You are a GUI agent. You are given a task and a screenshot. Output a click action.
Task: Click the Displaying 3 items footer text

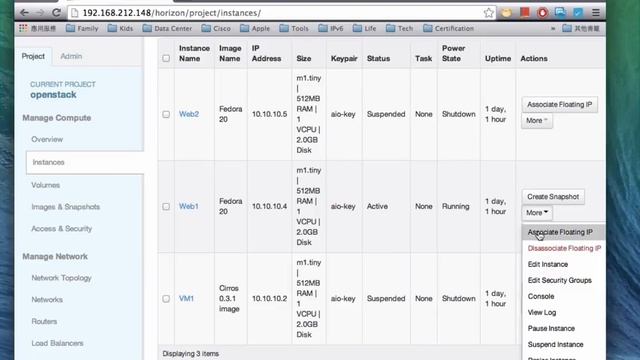tap(191, 354)
